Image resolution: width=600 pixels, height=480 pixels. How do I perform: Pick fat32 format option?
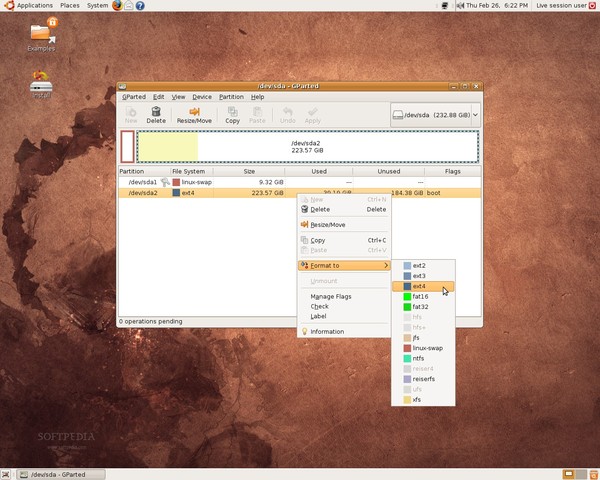click(423, 307)
